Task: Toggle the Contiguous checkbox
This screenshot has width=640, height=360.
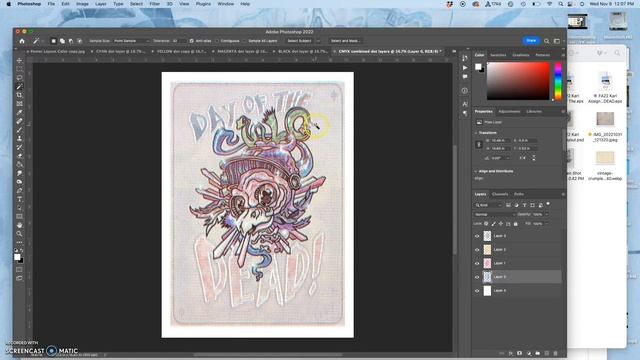Action: pyautogui.click(x=217, y=41)
